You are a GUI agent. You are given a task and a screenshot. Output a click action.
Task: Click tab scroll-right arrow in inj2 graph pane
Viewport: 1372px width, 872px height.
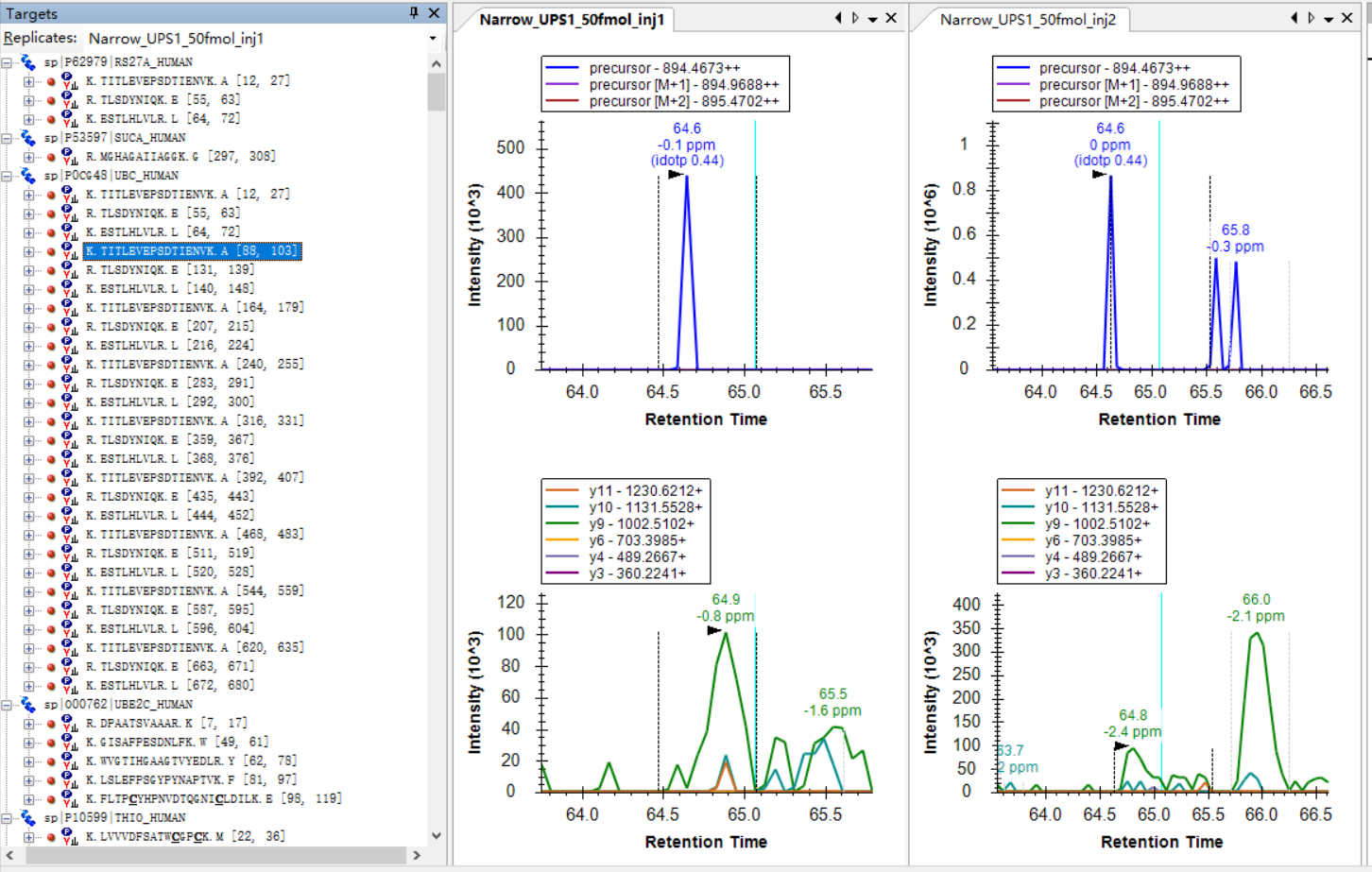click(1311, 19)
